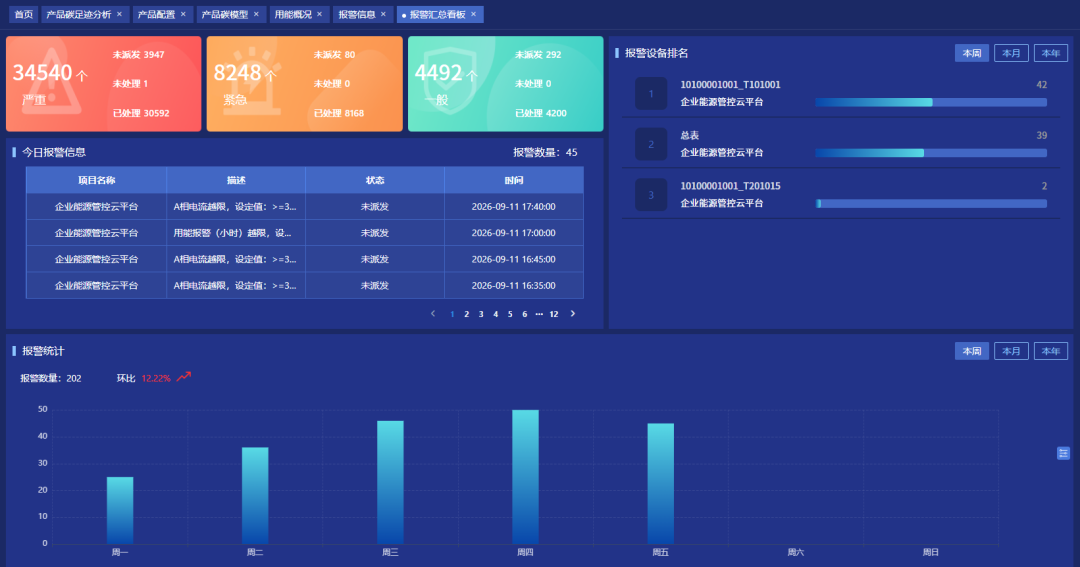Switch to the 产品碳足迹分析 tab
Screen dimensions: 1080x567
tap(79, 14)
